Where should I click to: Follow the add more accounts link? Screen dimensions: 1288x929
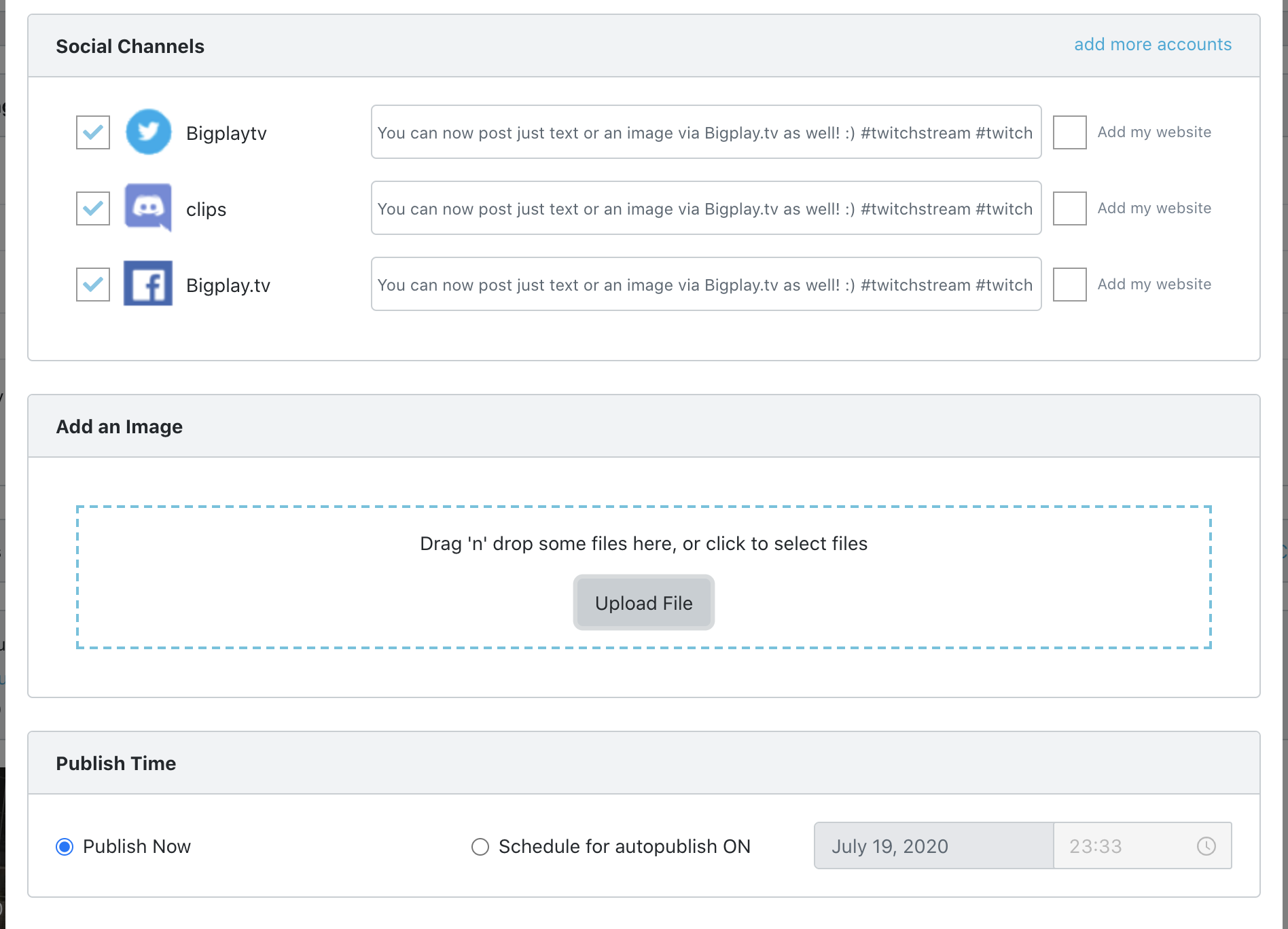point(1153,44)
